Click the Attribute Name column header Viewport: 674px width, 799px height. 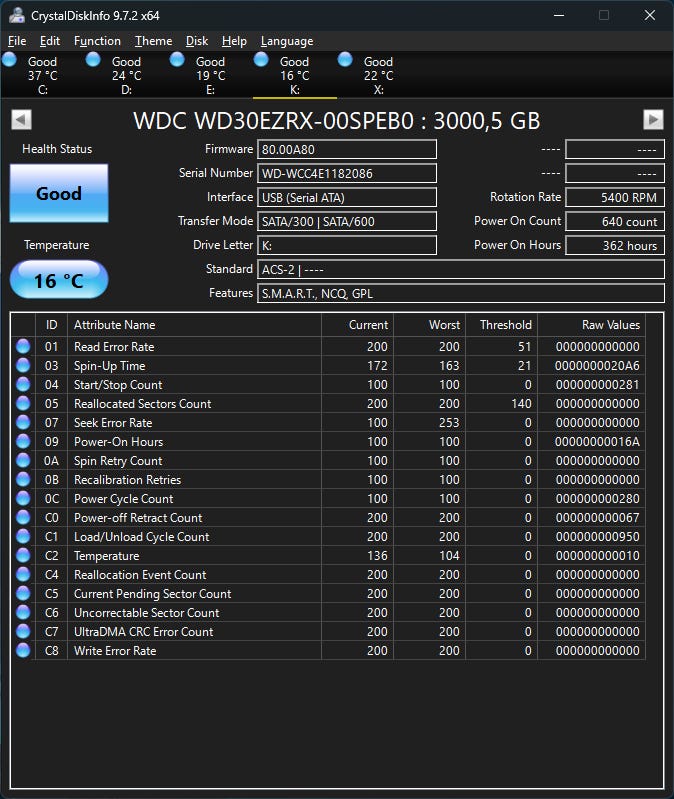point(194,325)
